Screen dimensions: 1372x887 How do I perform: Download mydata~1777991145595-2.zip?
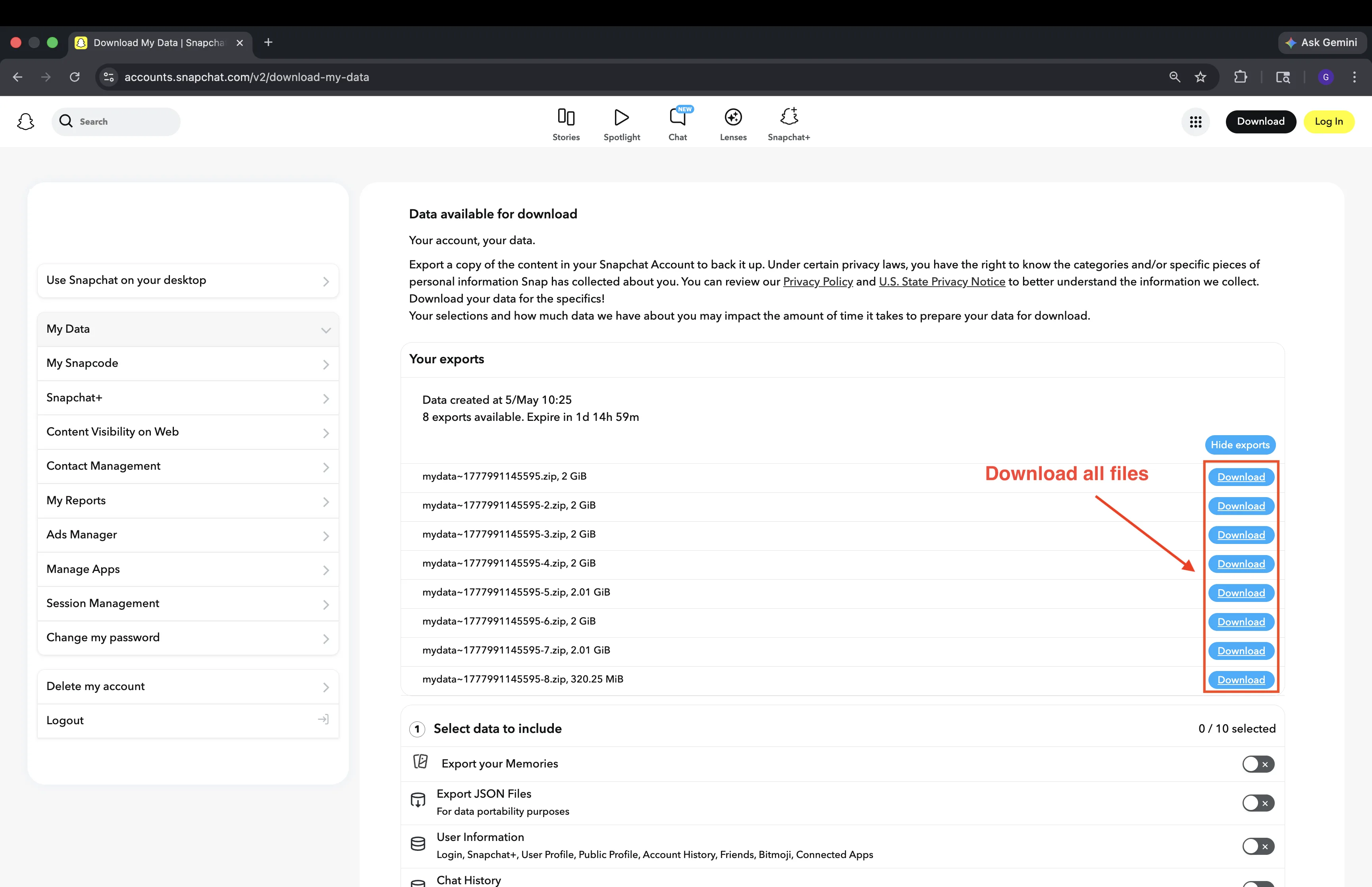pos(1241,506)
